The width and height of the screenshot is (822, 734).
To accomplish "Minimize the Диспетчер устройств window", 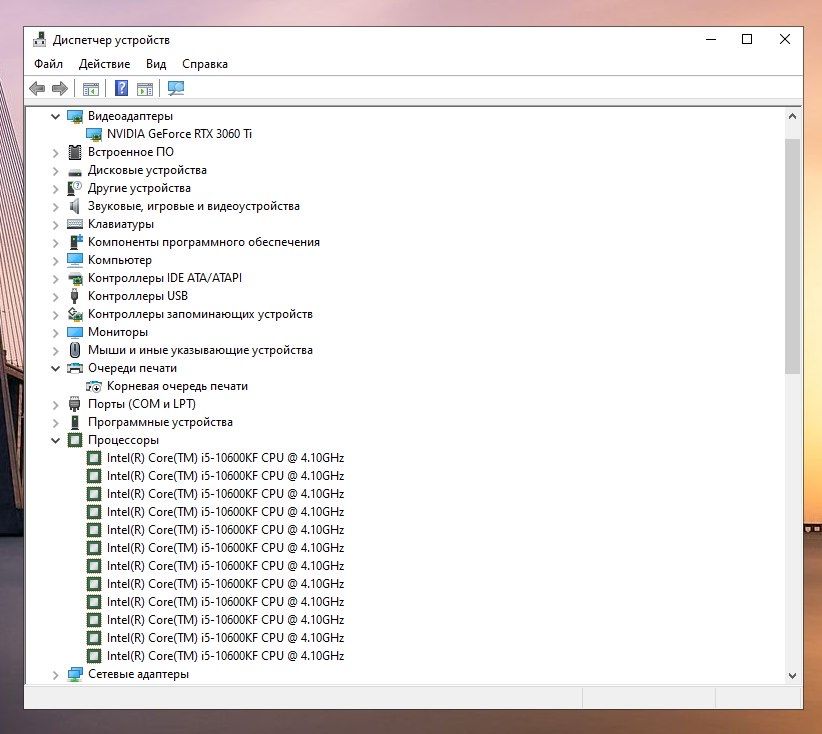I will coord(711,39).
